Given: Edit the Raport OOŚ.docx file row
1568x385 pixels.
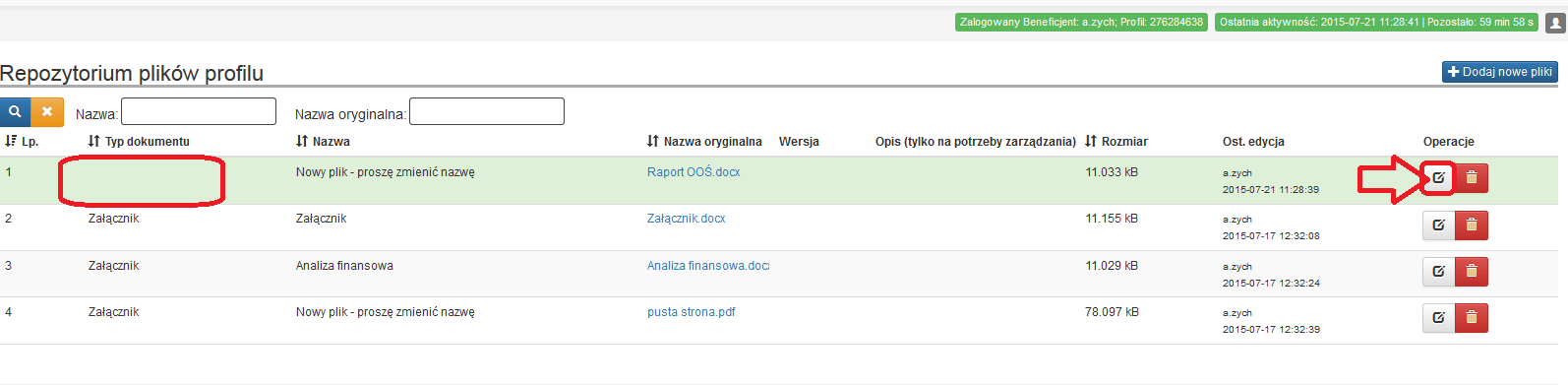Looking at the screenshot, I should coord(1438,178).
